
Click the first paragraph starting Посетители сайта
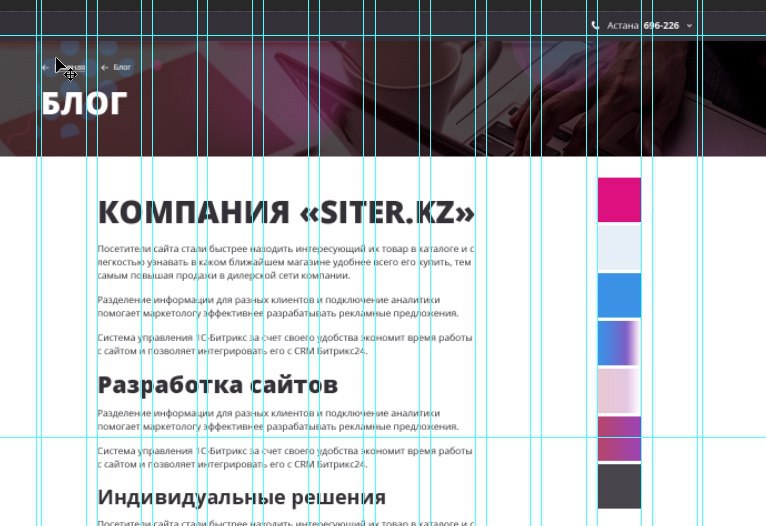286,262
